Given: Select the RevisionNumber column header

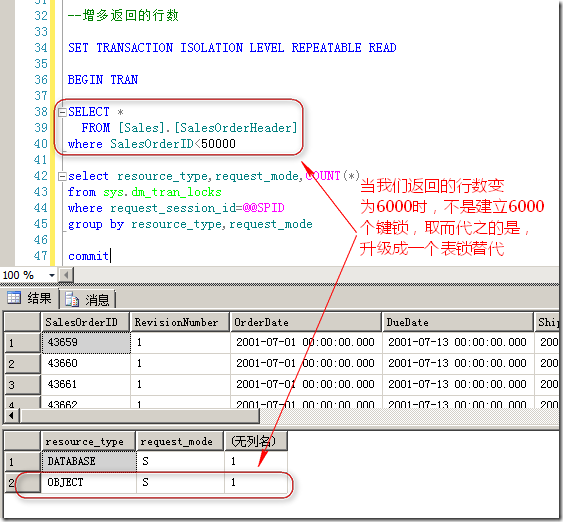Looking at the screenshot, I should point(180,322).
